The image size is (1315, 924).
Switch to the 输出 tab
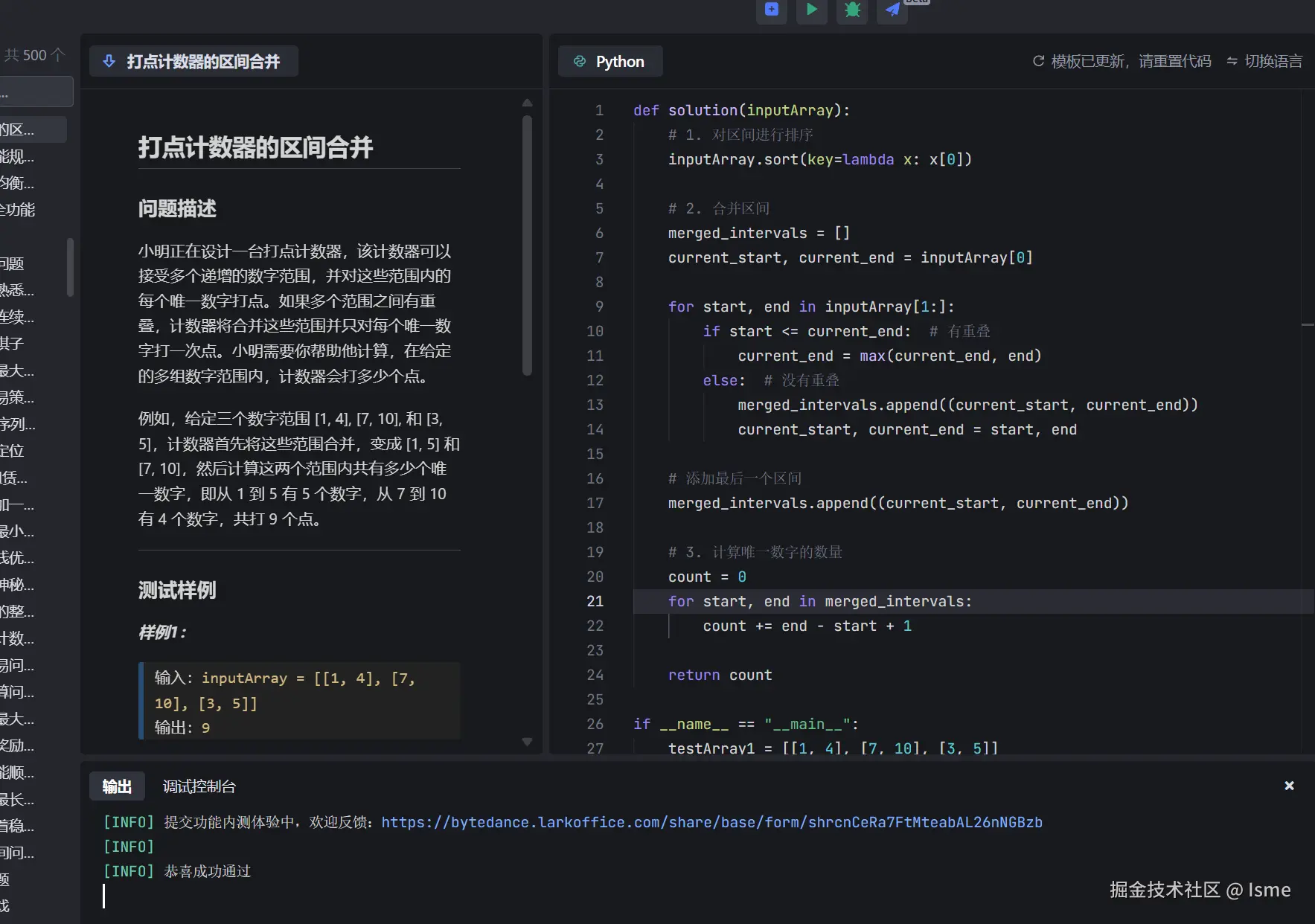(117, 786)
